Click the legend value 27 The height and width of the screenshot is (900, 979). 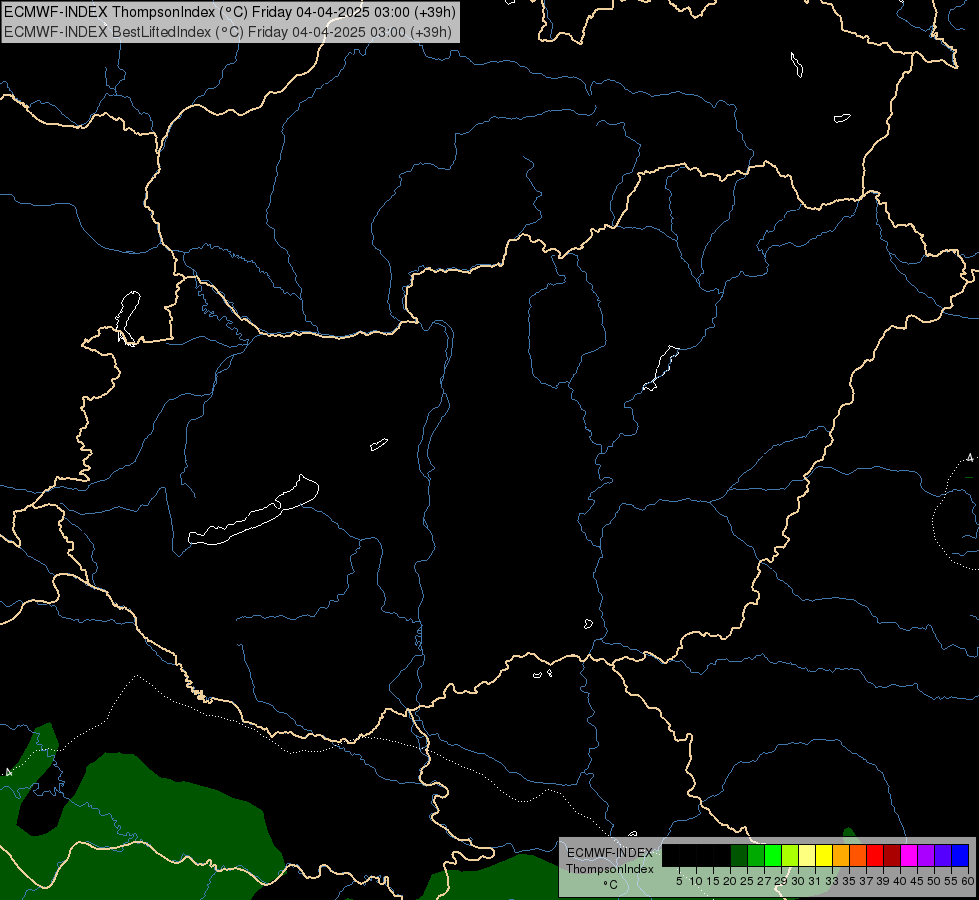pyautogui.click(x=764, y=881)
